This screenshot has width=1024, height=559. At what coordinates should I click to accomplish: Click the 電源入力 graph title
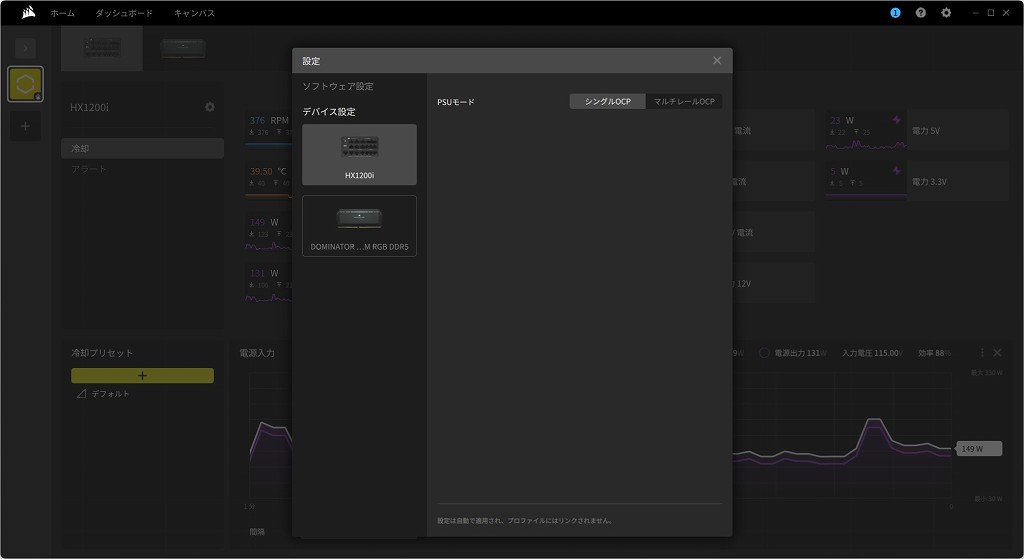click(257, 353)
